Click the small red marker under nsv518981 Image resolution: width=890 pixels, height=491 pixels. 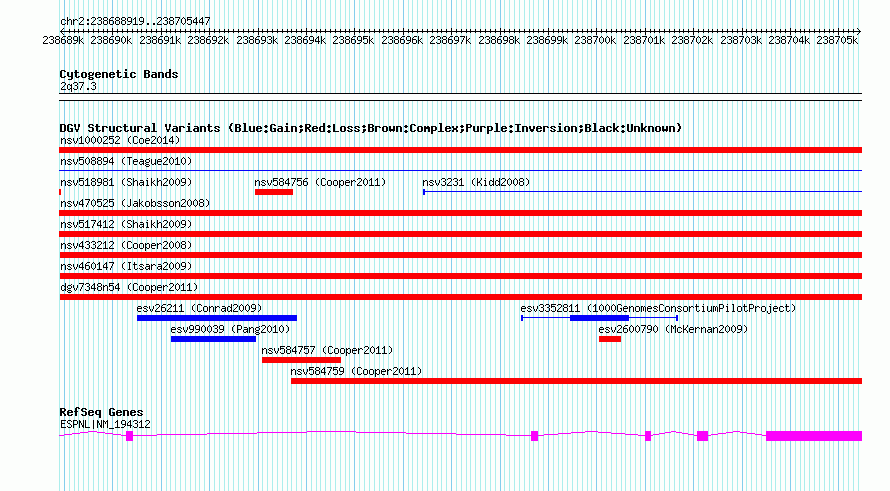click(60, 192)
